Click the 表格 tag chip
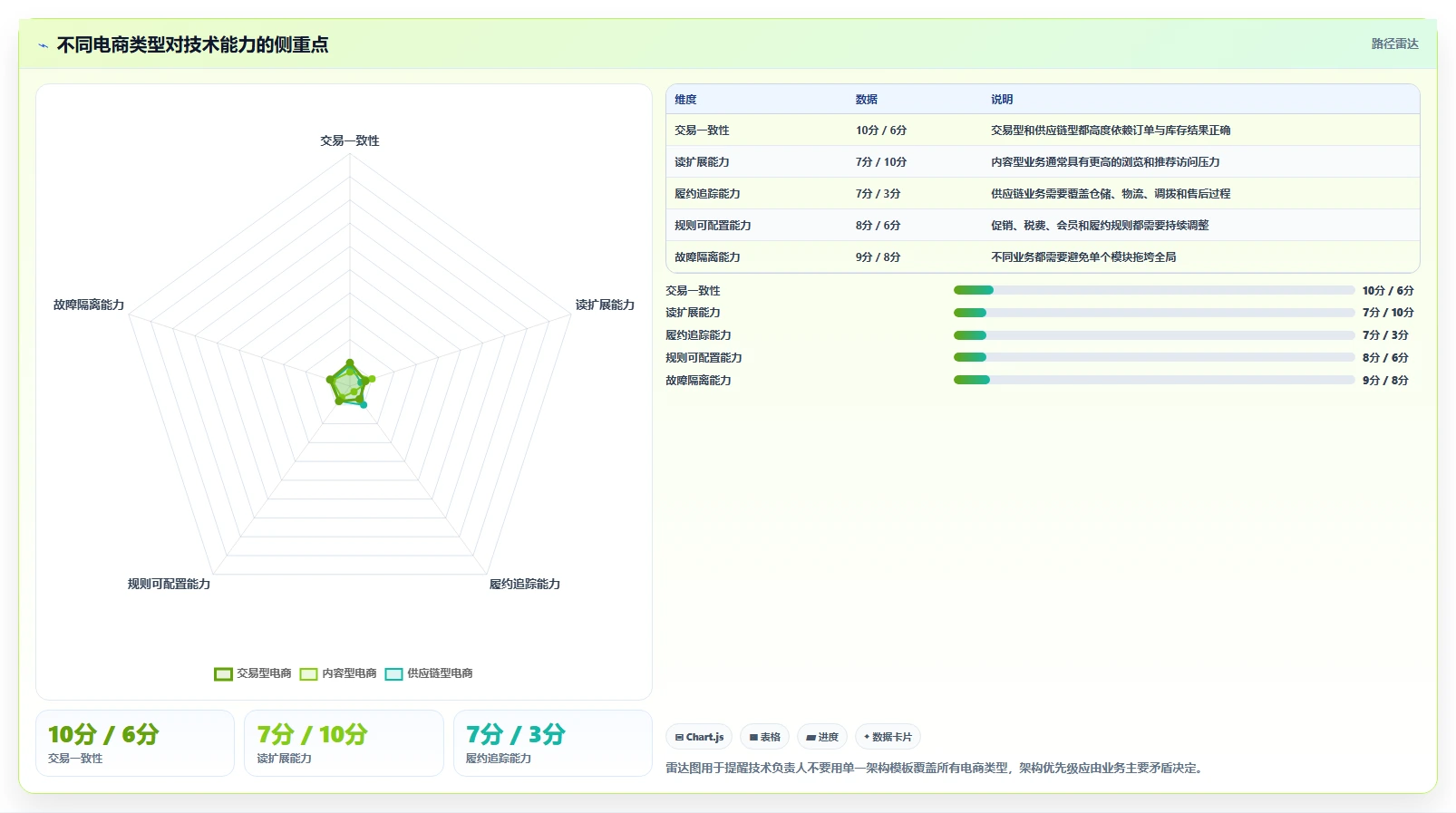This screenshot has width=1456, height=813. 765,737
